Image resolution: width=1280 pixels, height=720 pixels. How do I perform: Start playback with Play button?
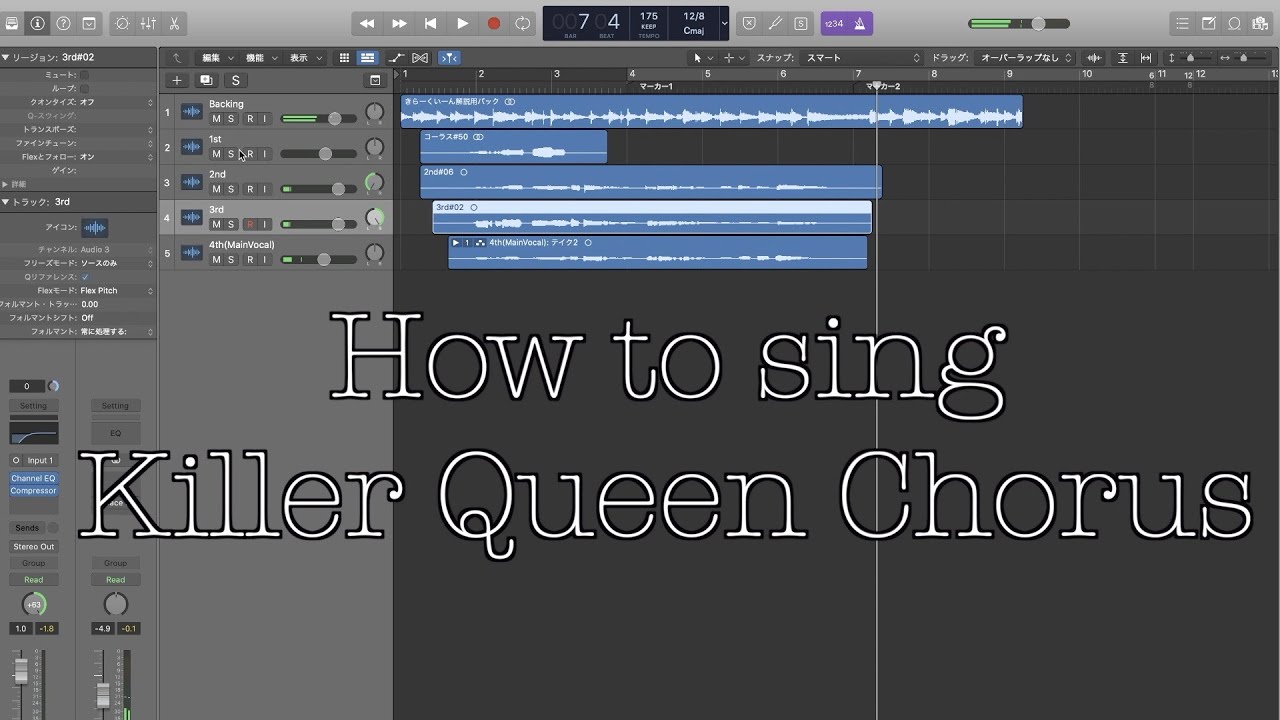(x=462, y=23)
